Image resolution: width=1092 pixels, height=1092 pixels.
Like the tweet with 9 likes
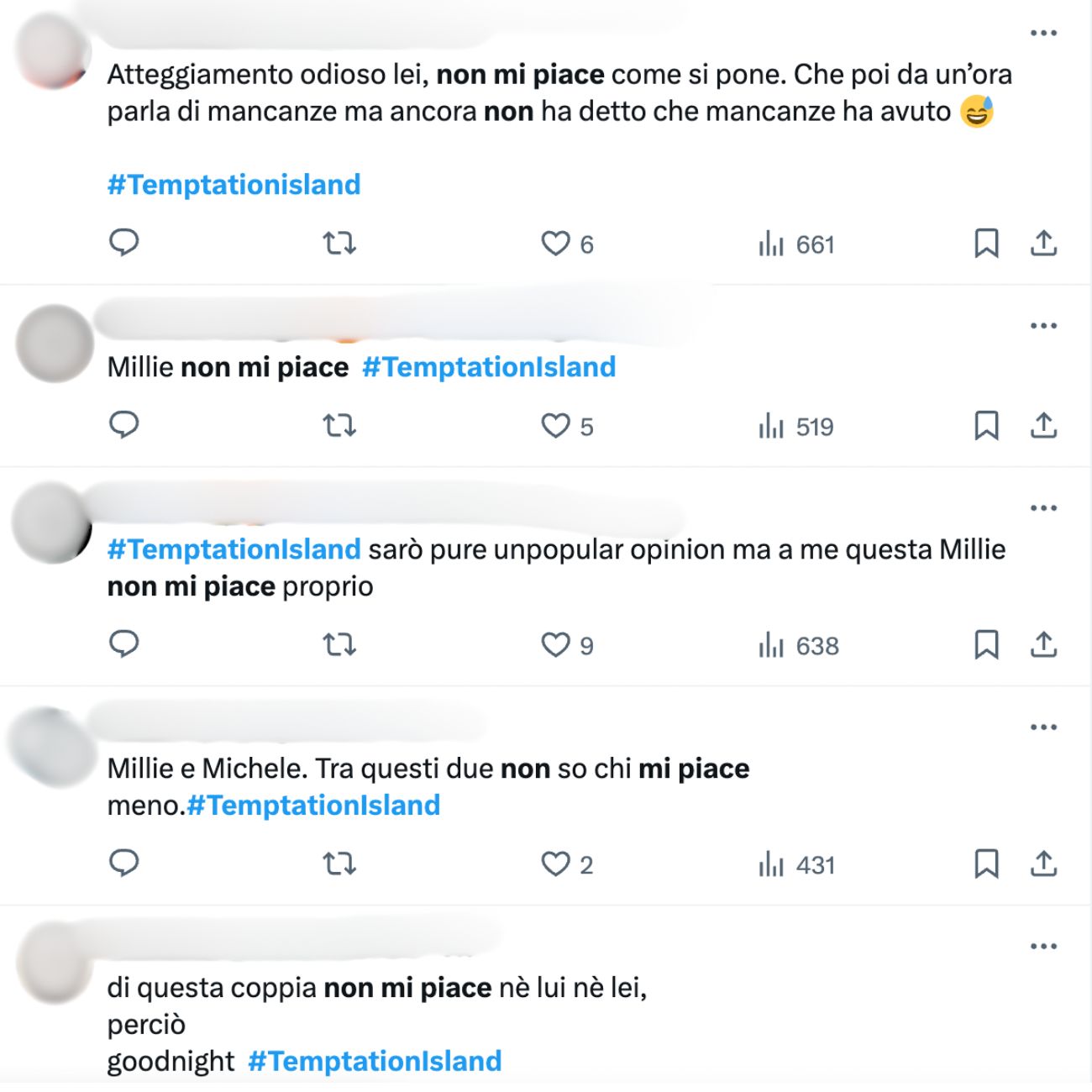tap(556, 645)
